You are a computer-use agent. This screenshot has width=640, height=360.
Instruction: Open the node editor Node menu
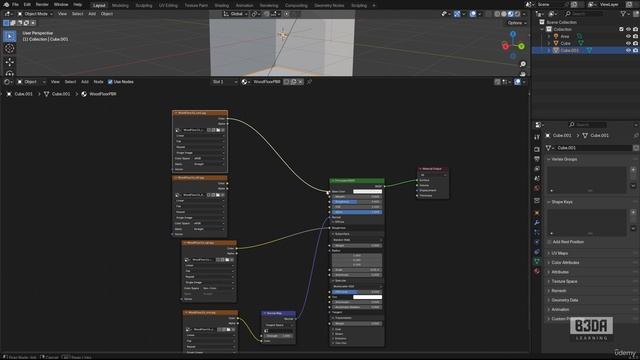point(98,82)
